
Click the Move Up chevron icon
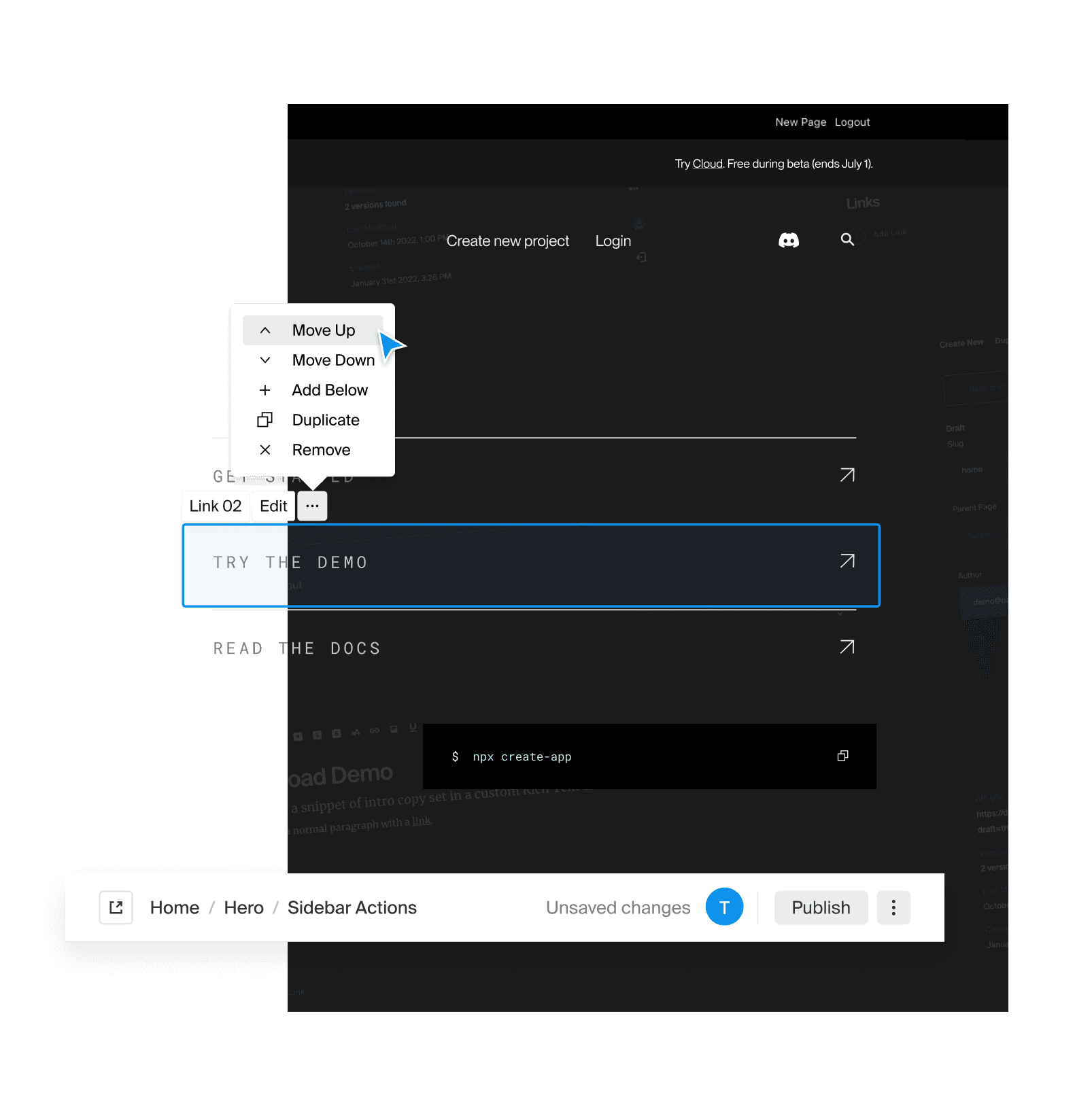265,330
